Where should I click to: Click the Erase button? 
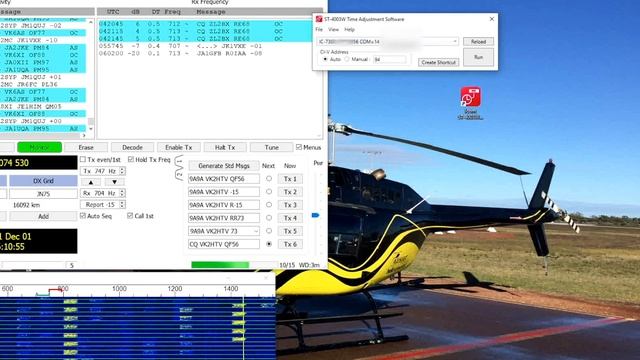click(x=86, y=147)
